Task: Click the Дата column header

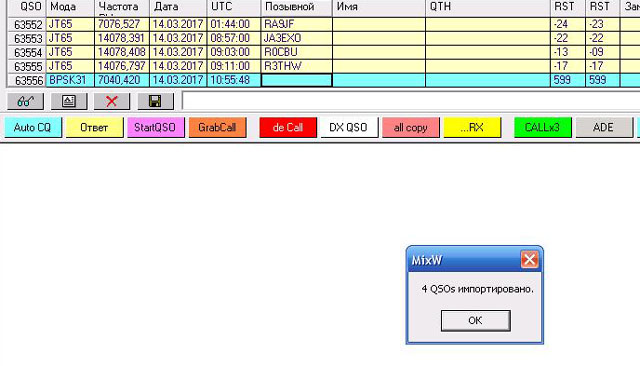Action: click(x=178, y=7)
